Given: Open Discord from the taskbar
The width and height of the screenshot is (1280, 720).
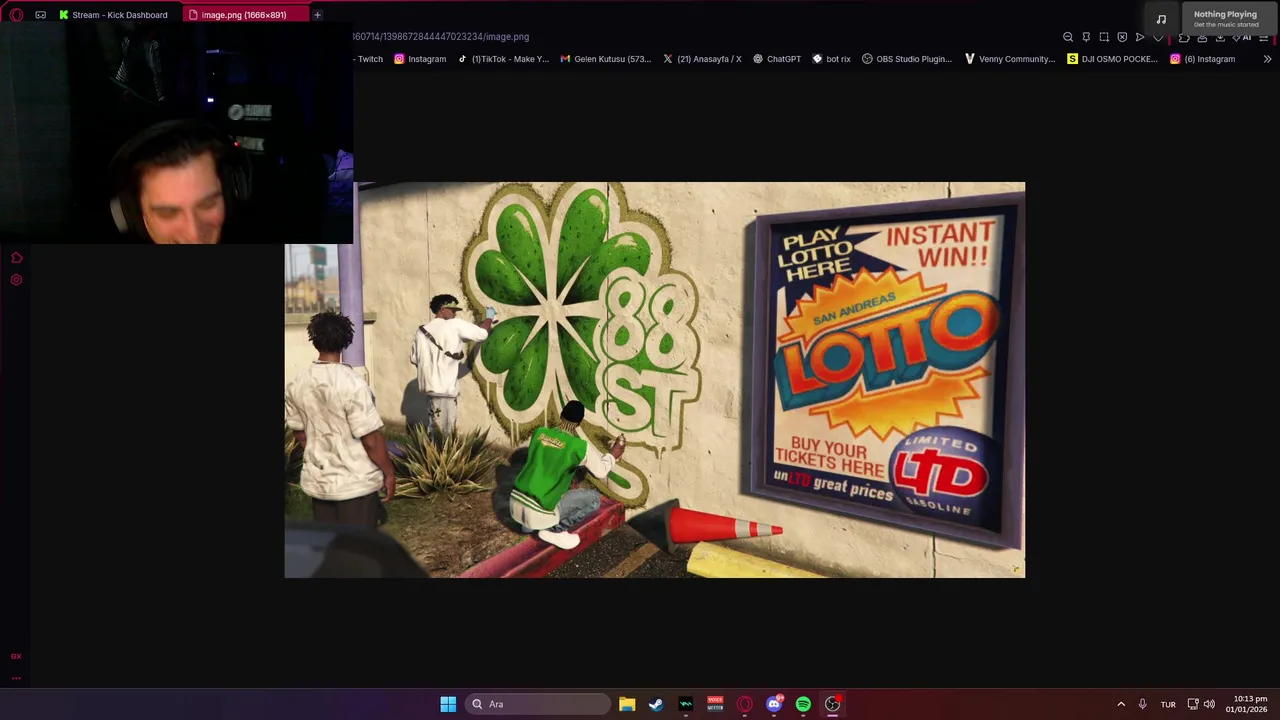Looking at the screenshot, I should pos(774,704).
